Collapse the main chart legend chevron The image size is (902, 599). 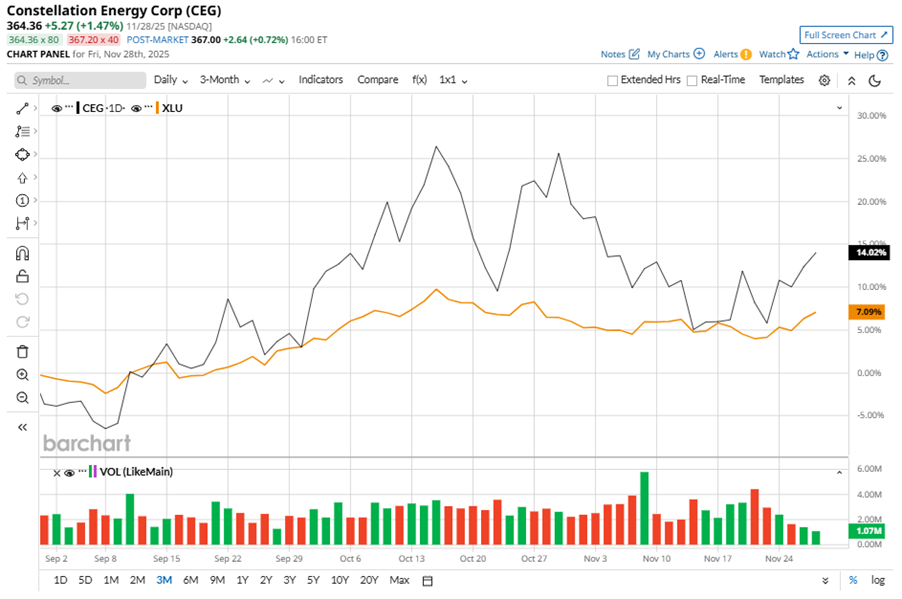click(839, 108)
